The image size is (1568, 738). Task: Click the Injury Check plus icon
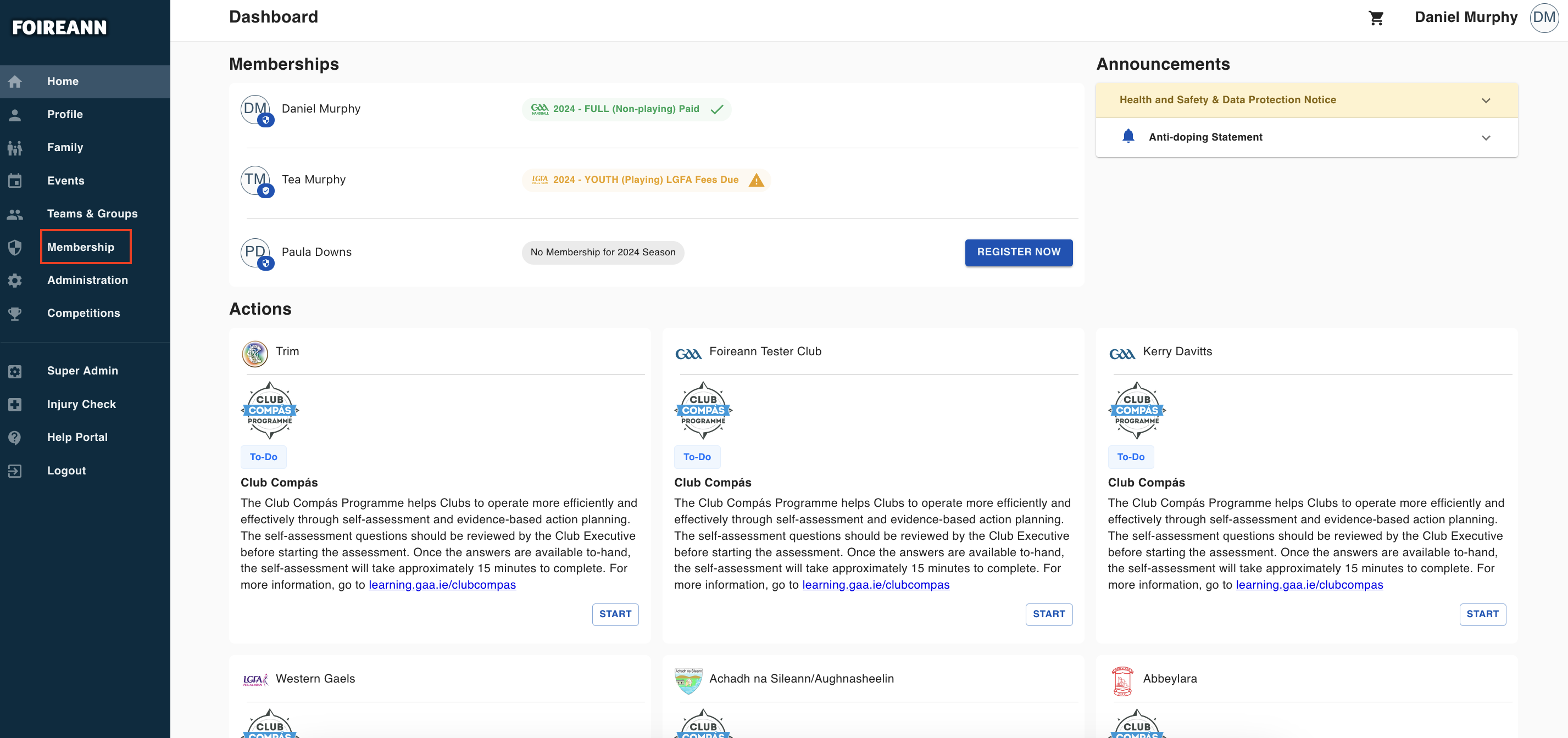click(x=15, y=405)
